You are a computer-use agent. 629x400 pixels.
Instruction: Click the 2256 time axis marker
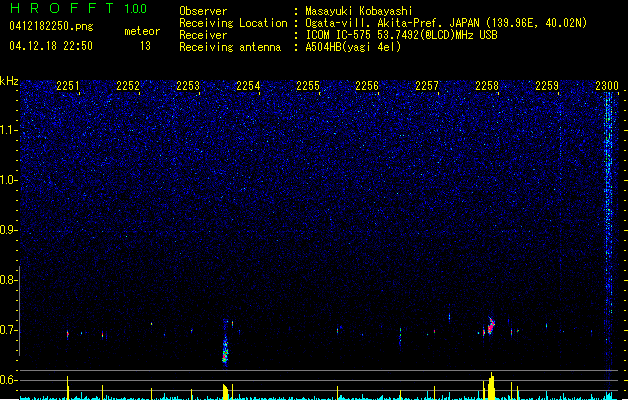(x=367, y=86)
